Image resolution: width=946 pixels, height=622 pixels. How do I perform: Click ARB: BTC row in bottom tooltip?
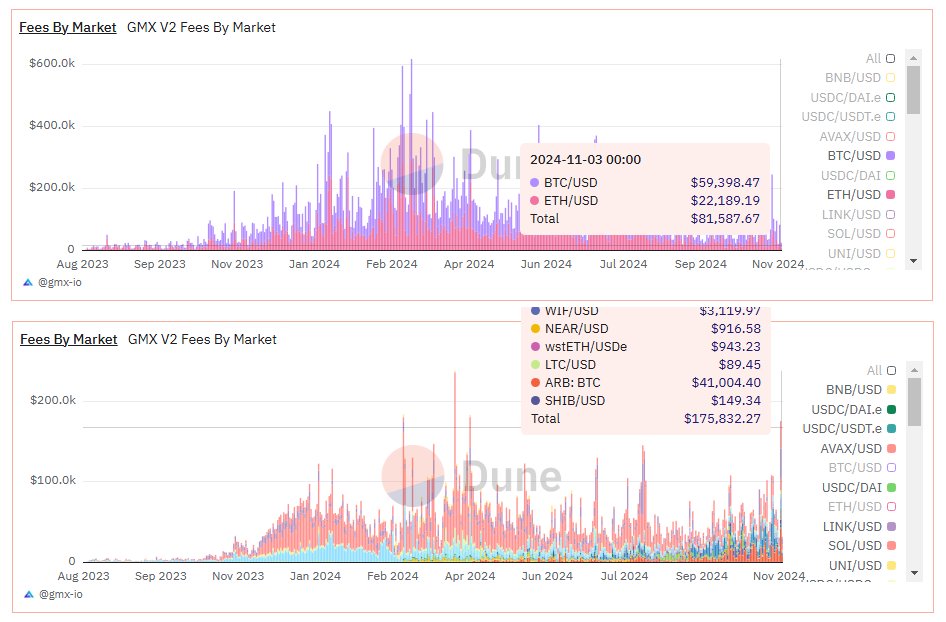pos(646,382)
